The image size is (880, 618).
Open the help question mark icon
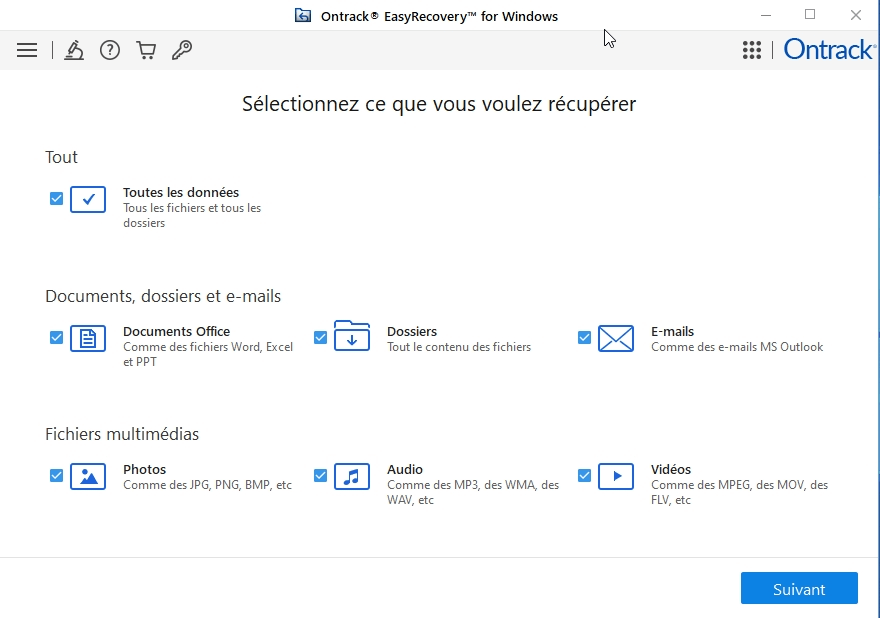coord(110,50)
